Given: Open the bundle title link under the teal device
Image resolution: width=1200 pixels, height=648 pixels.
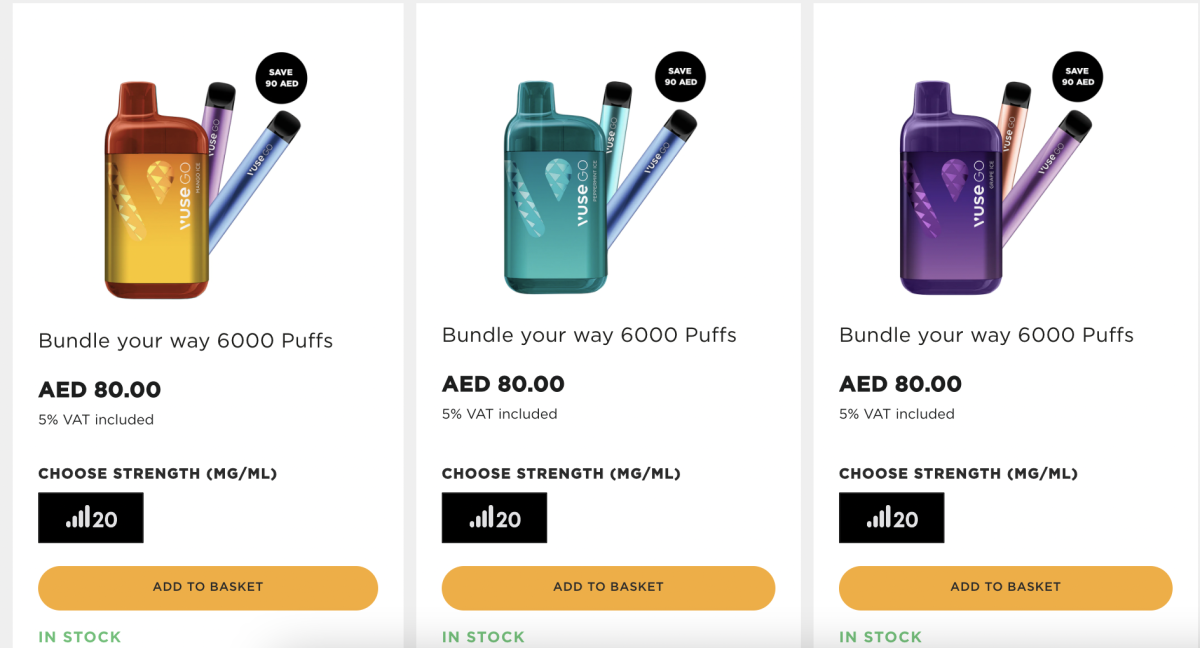Looking at the screenshot, I should tap(589, 335).
